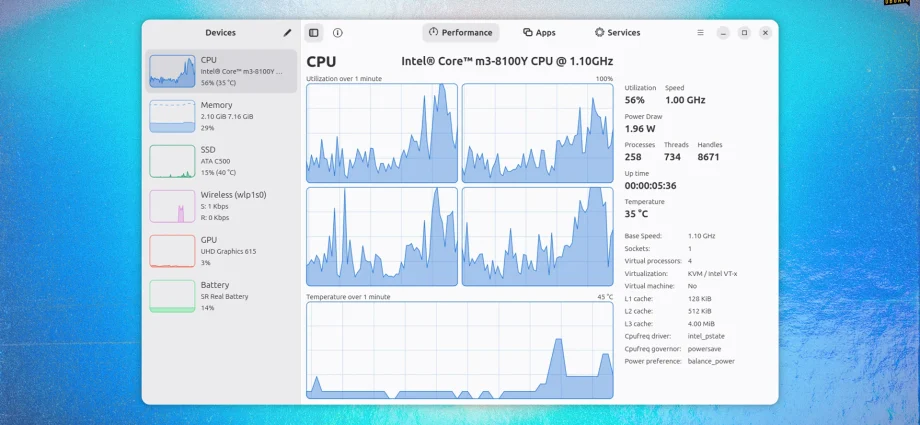The height and width of the screenshot is (425, 920).
Task: Click the GPU mini graph thumbnail
Action: 172,251
